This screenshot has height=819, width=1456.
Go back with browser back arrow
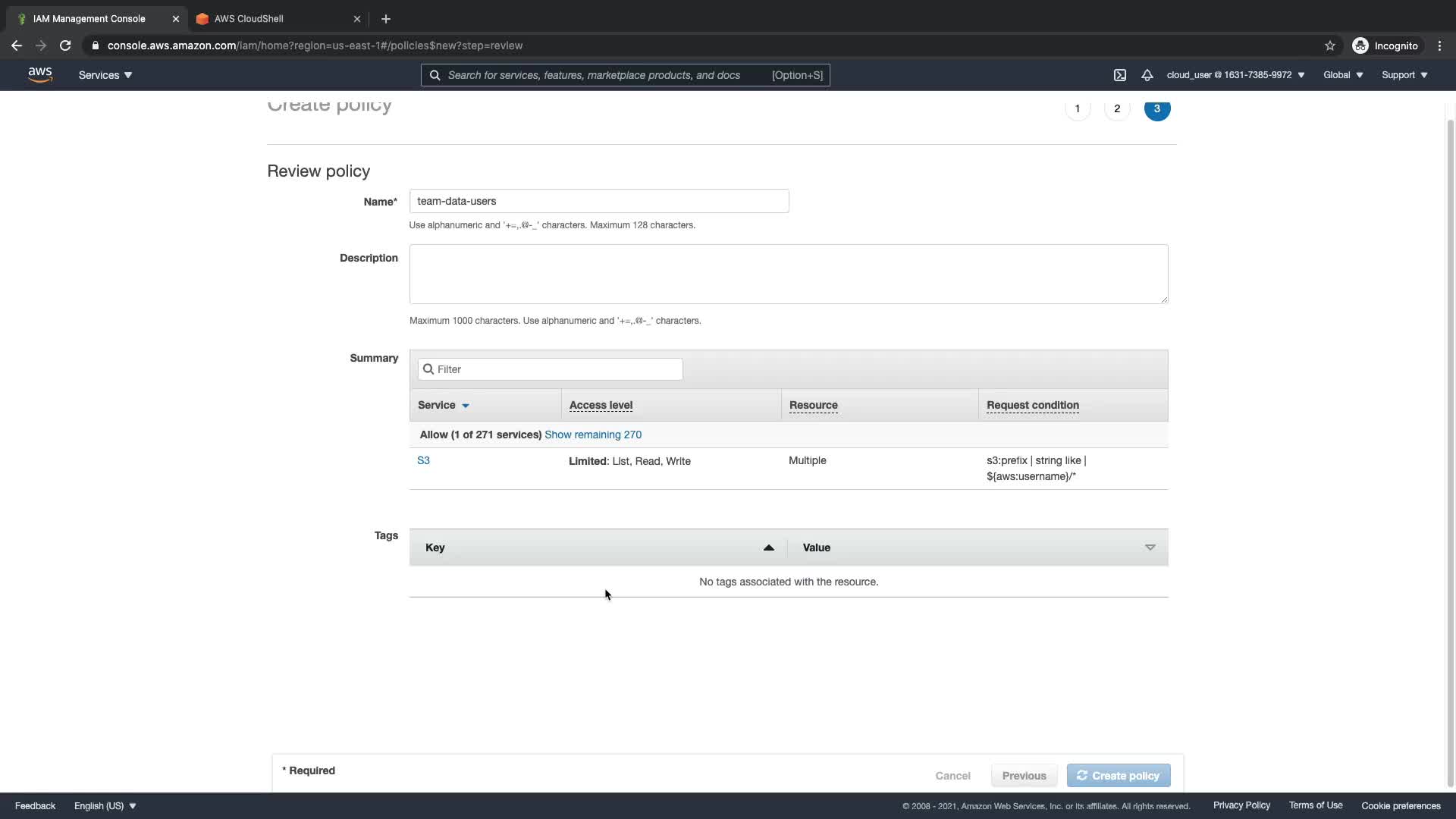pos(17,45)
